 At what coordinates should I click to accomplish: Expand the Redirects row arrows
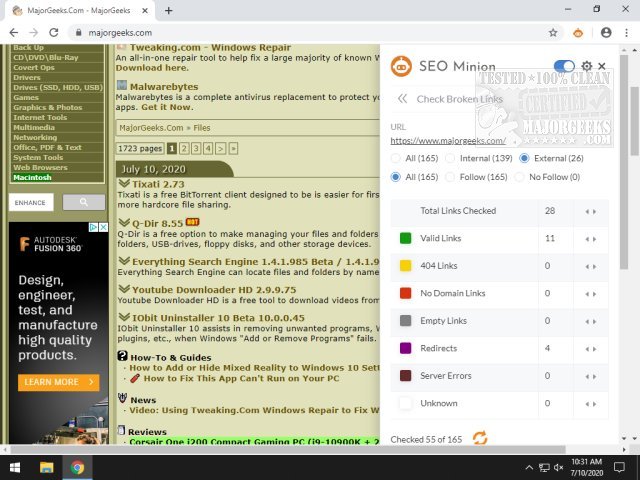coord(590,348)
